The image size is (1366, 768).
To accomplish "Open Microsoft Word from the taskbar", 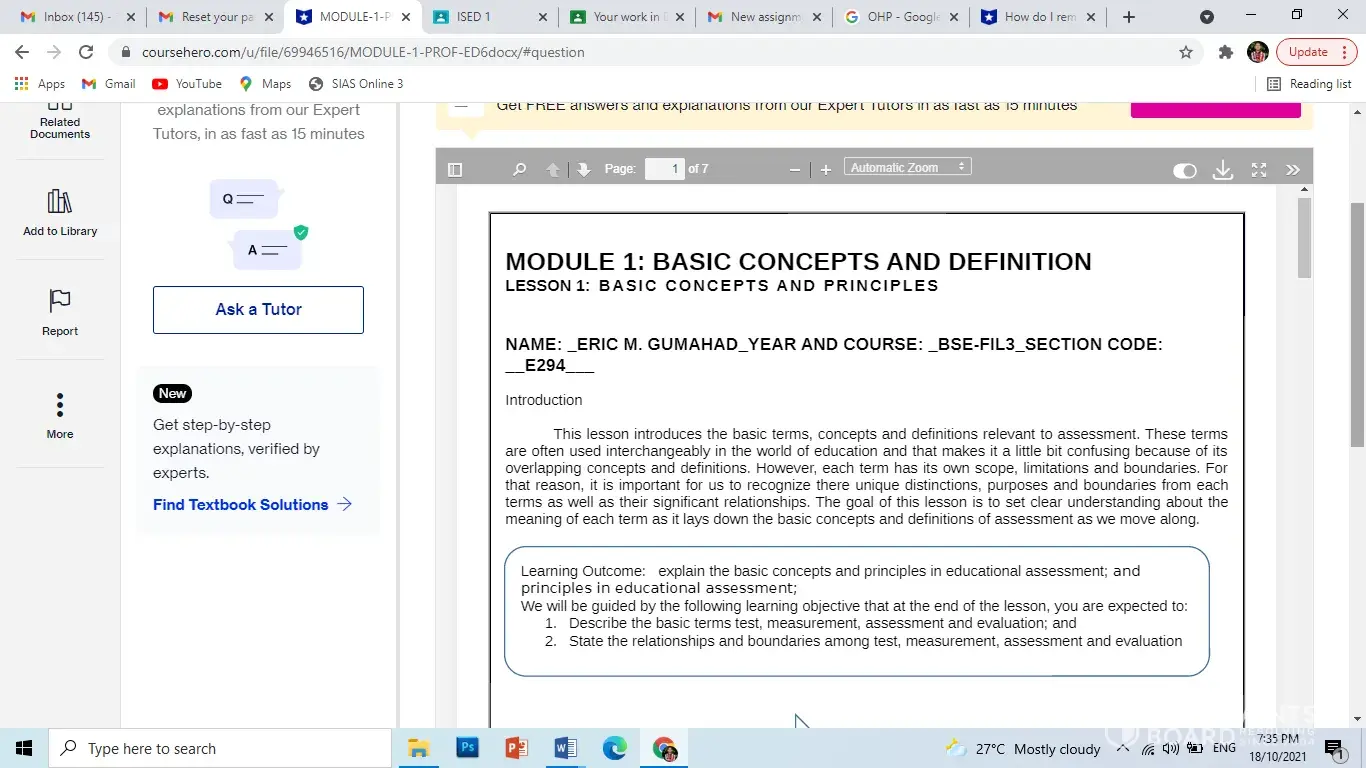I will click(565, 748).
